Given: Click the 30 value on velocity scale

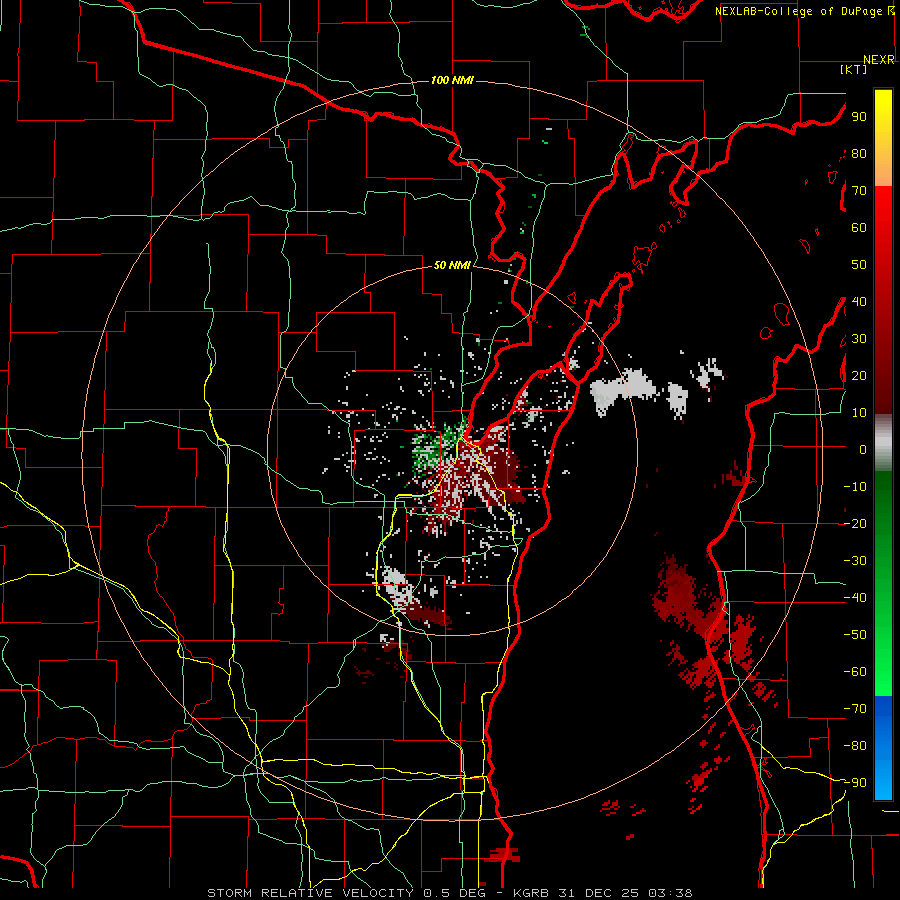Looking at the screenshot, I should 859,339.
